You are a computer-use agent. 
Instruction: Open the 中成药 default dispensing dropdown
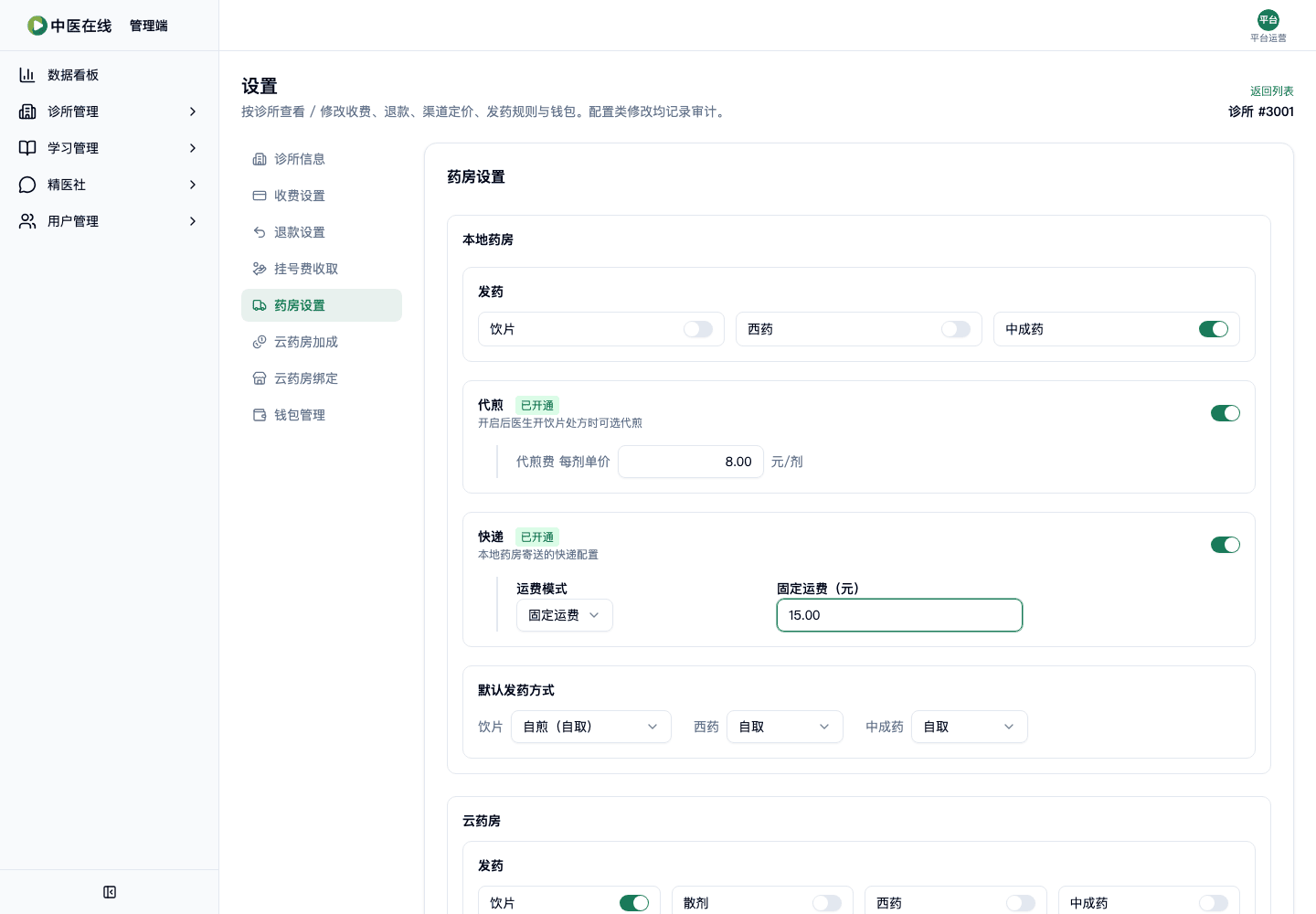pyautogui.click(x=970, y=727)
